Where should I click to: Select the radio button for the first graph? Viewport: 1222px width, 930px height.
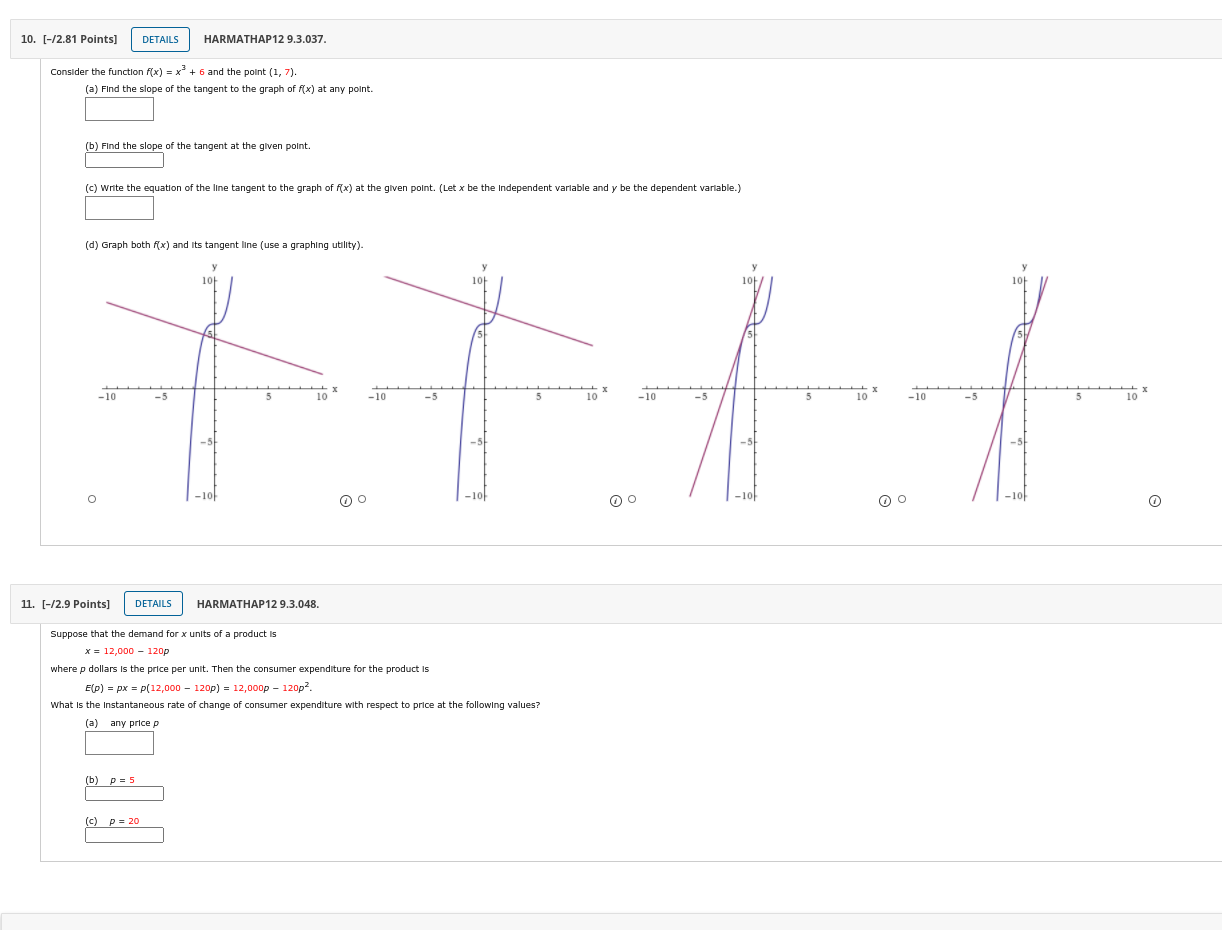click(91, 498)
